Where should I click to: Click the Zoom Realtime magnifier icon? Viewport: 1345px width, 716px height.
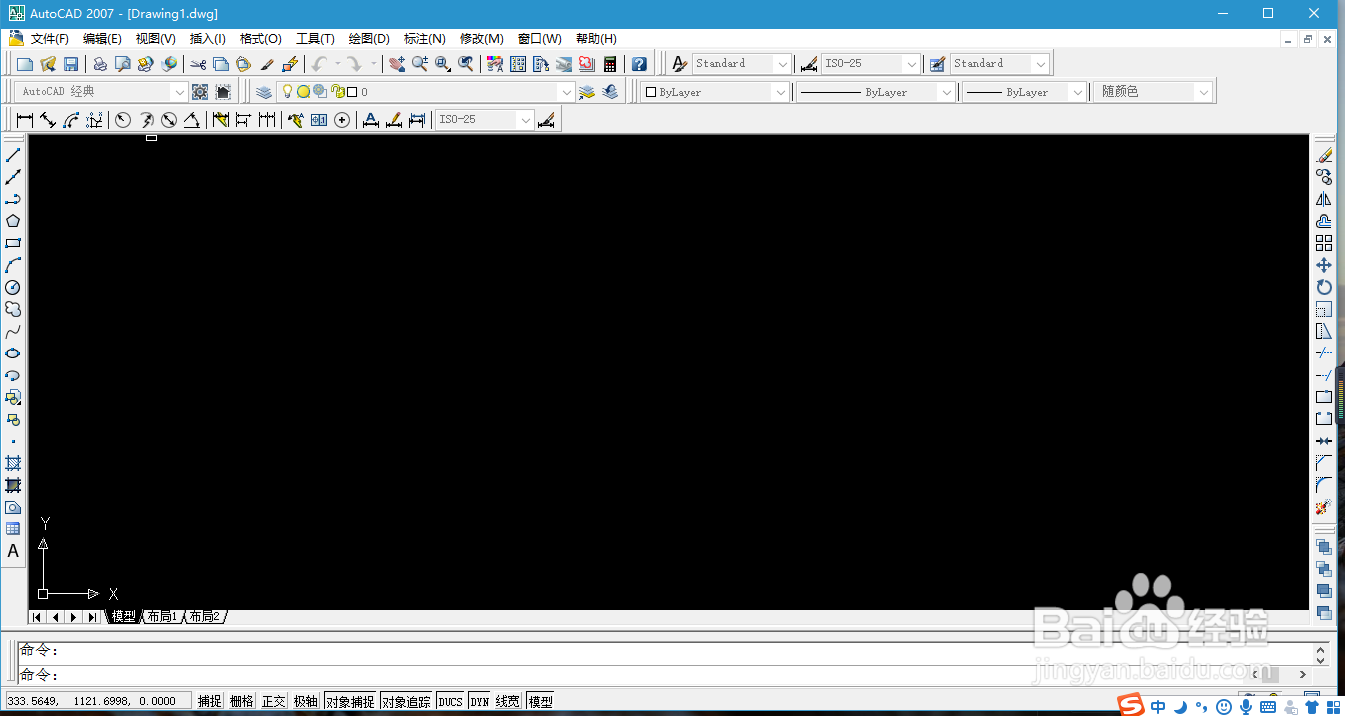pos(420,64)
